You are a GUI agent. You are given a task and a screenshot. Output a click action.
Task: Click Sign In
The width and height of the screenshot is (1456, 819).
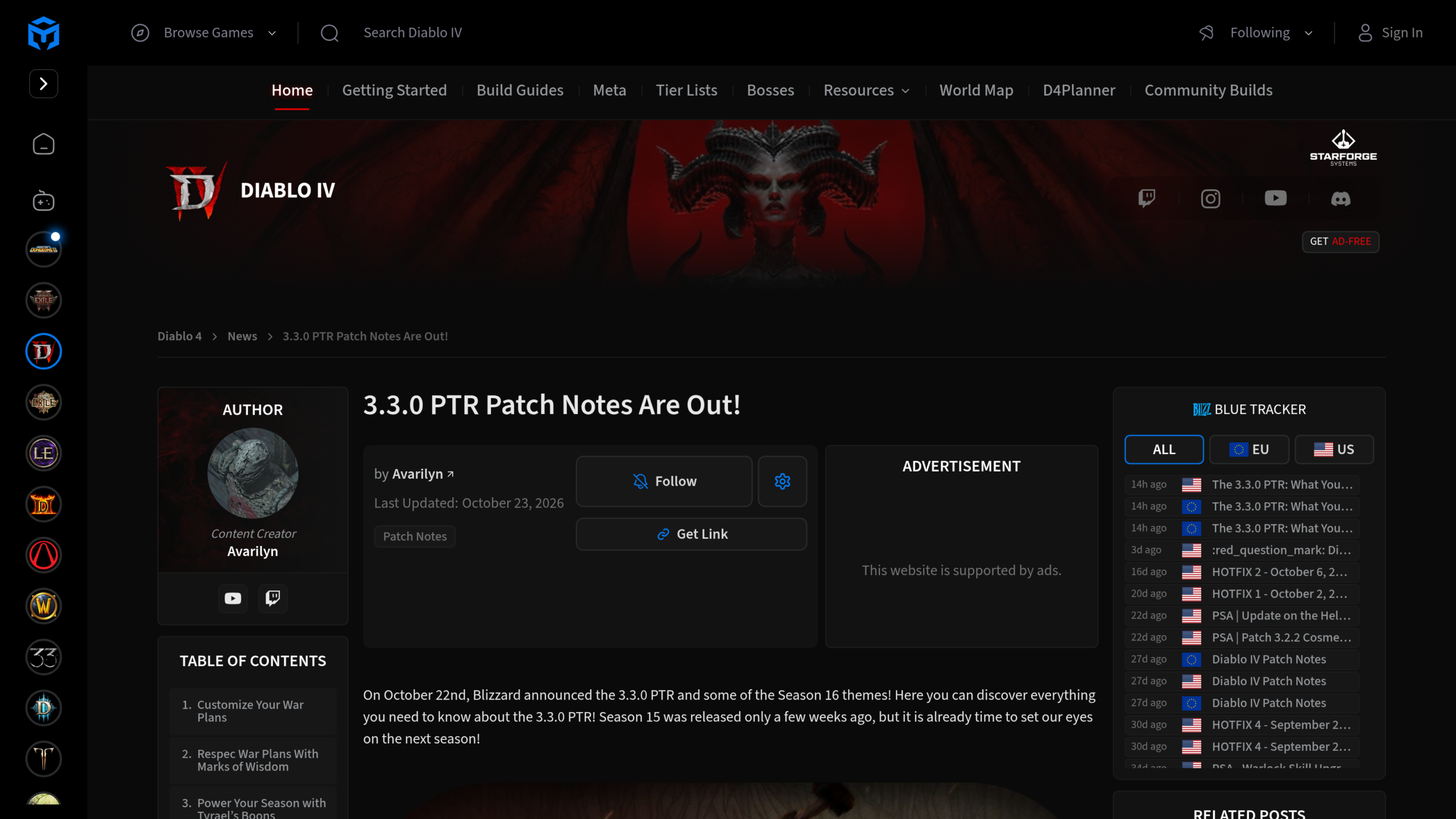(1390, 33)
